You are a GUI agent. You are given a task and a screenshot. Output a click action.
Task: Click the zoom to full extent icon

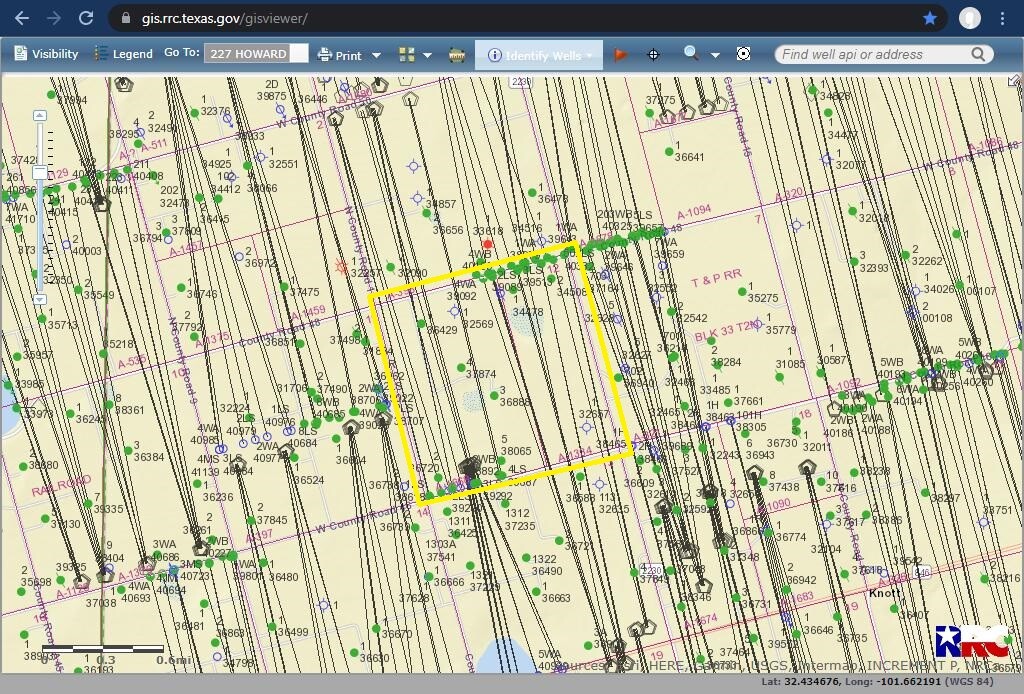743,54
